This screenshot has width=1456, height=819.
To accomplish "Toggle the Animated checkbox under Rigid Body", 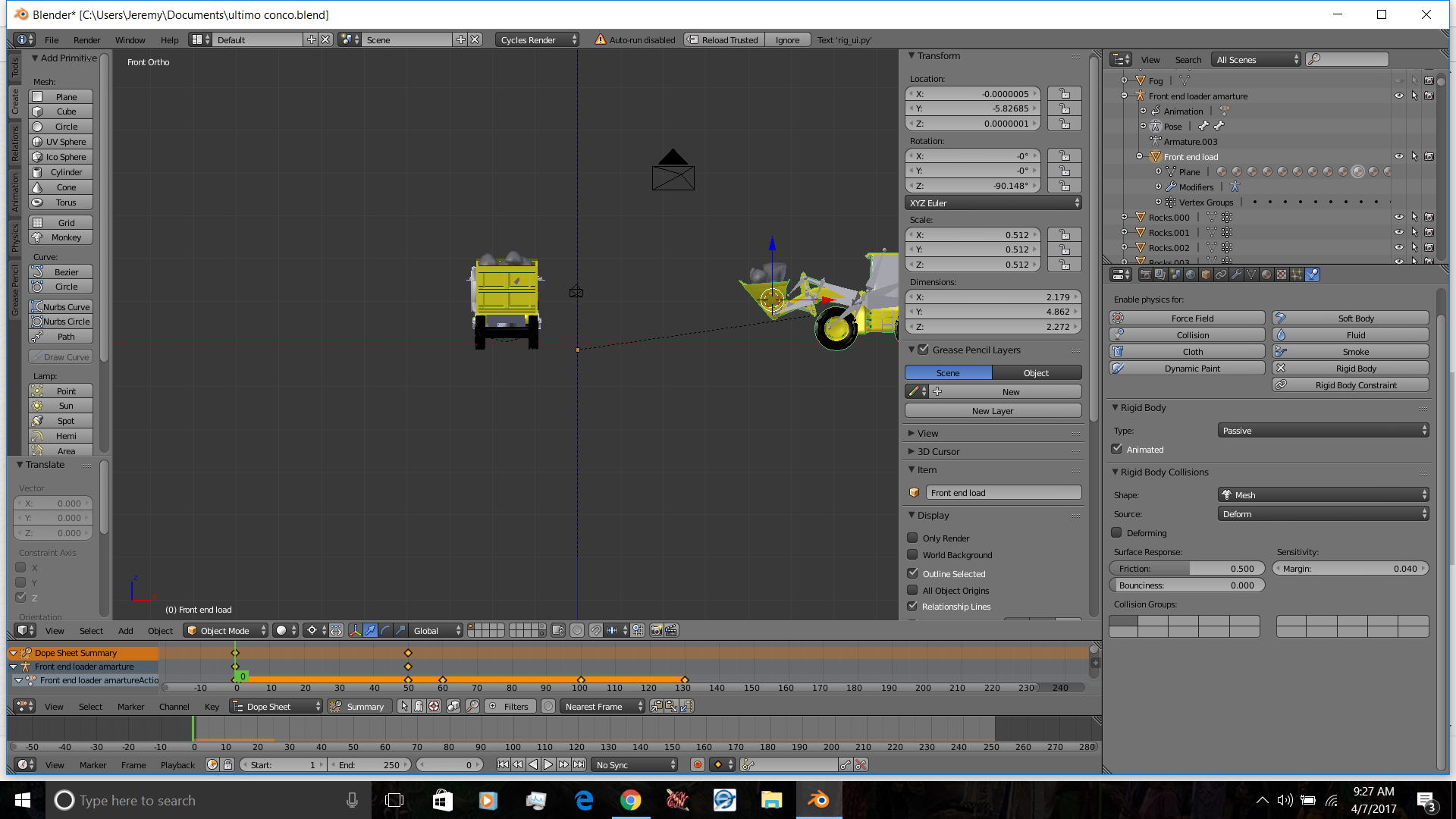I will click(1116, 449).
